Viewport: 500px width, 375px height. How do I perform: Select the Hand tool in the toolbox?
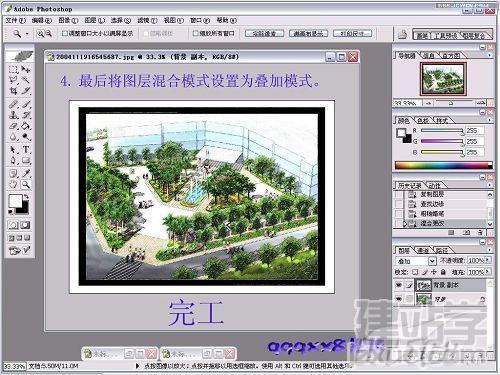pos(13,184)
